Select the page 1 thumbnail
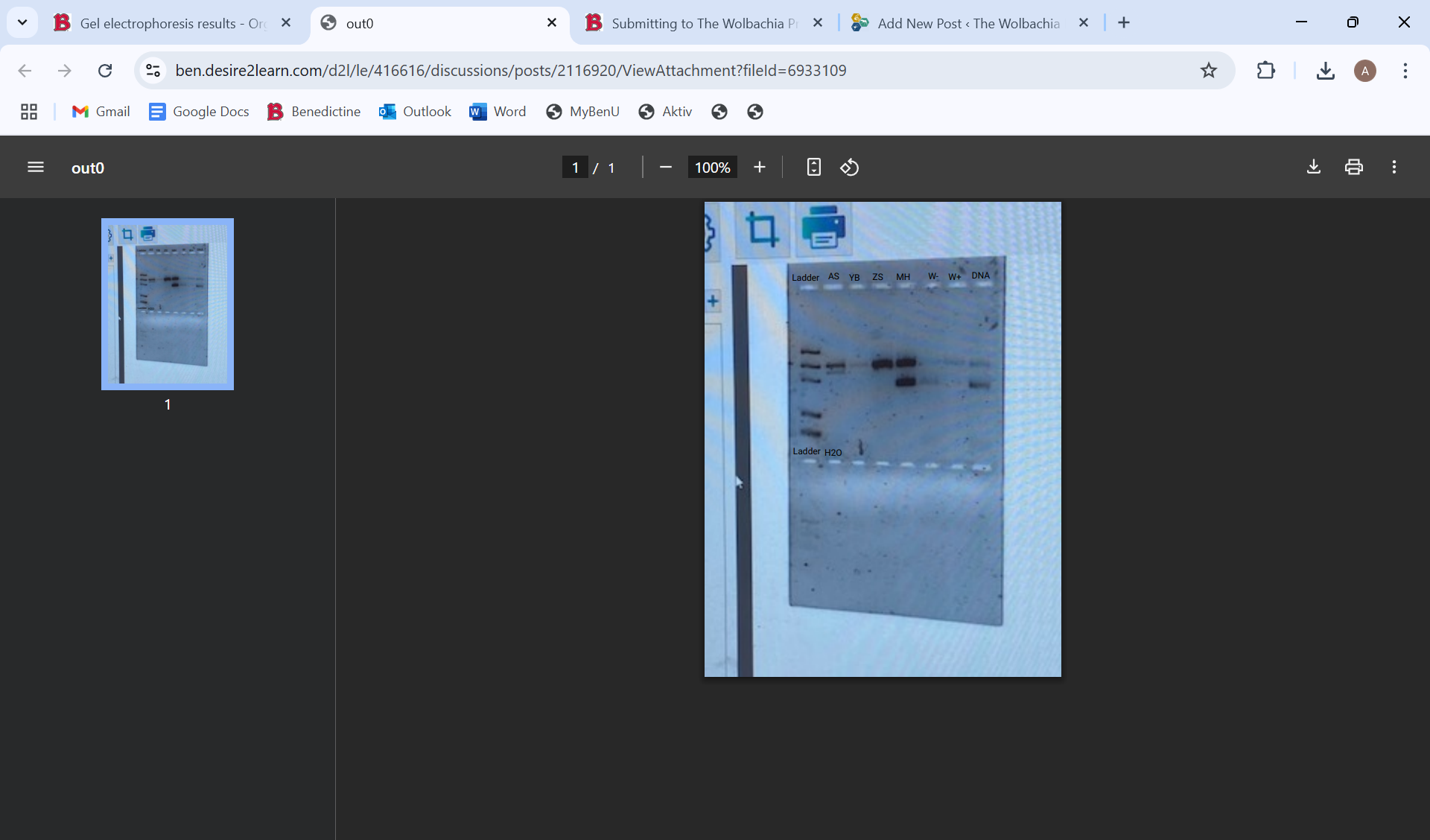Image resolution: width=1430 pixels, height=840 pixels. point(168,304)
